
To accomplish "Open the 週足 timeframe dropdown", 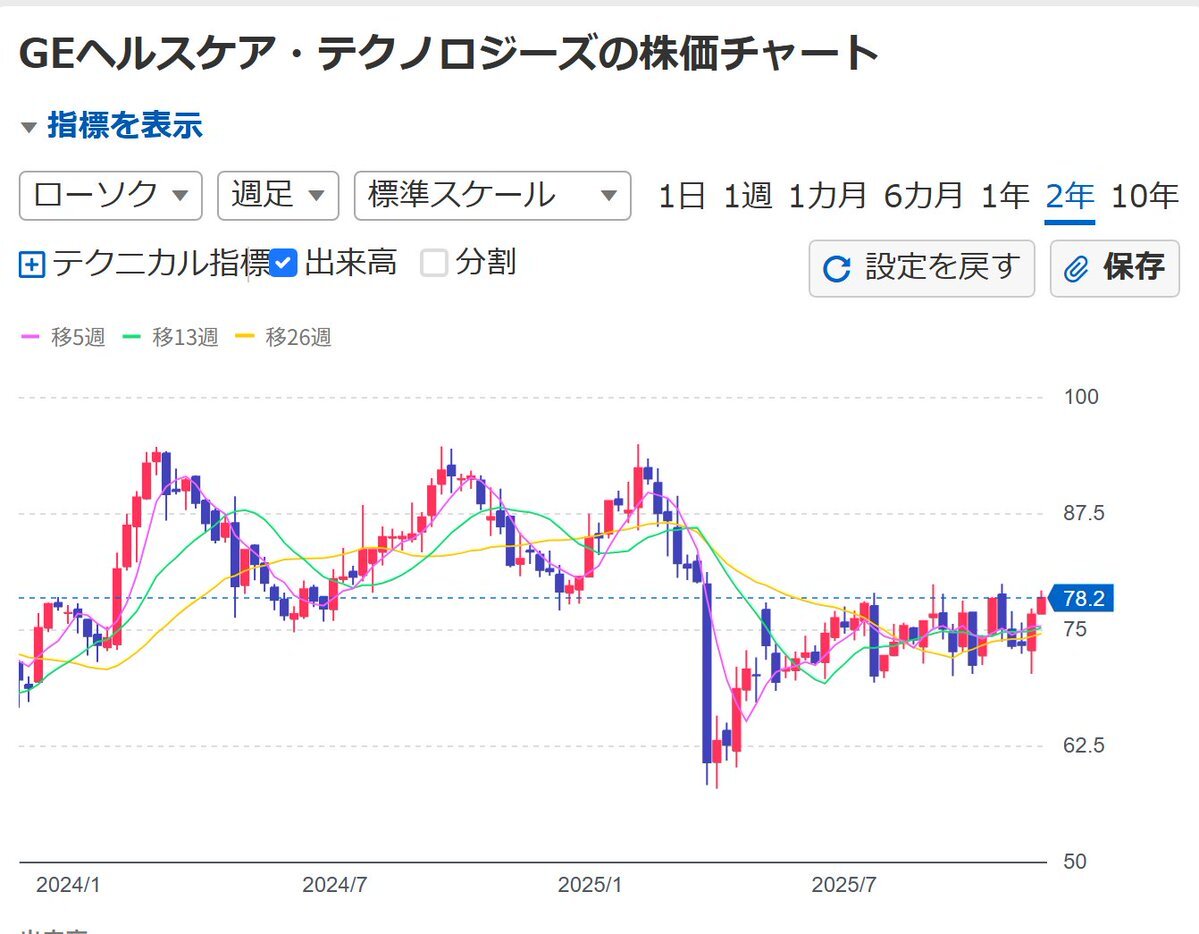I will (x=278, y=196).
